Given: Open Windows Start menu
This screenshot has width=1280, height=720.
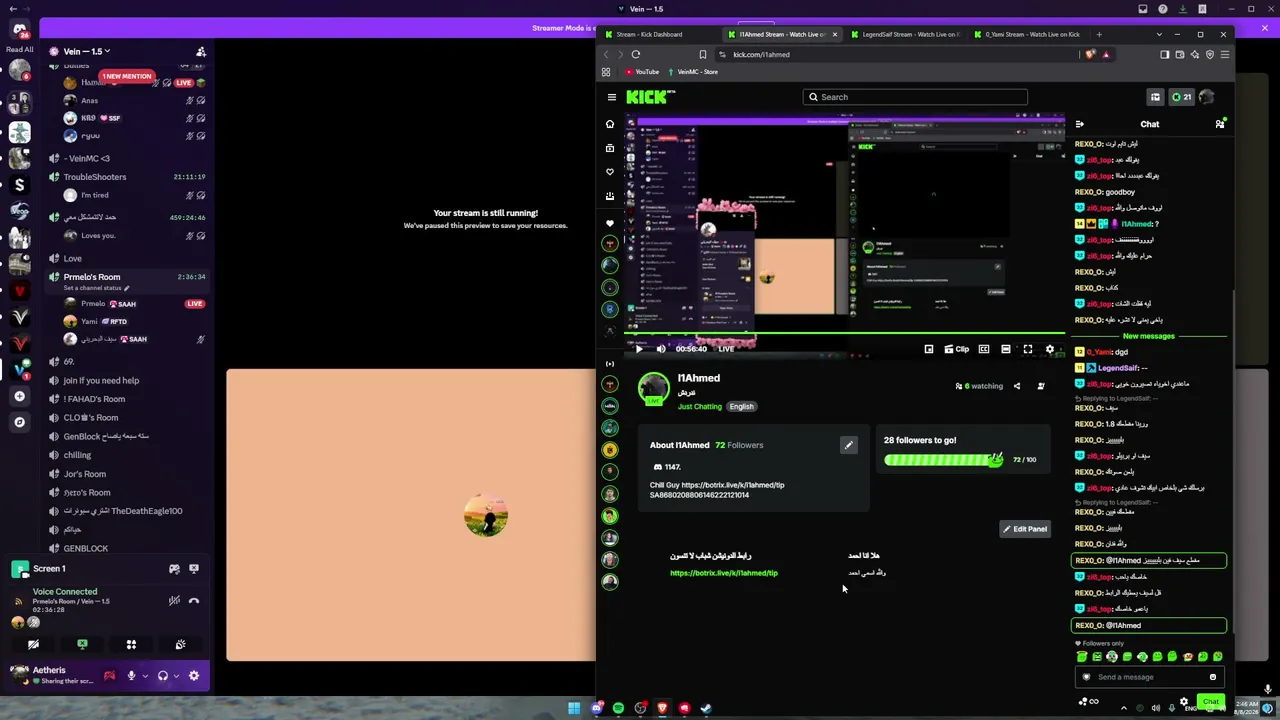Looking at the screenshot, I should click(x=574, y=708).
